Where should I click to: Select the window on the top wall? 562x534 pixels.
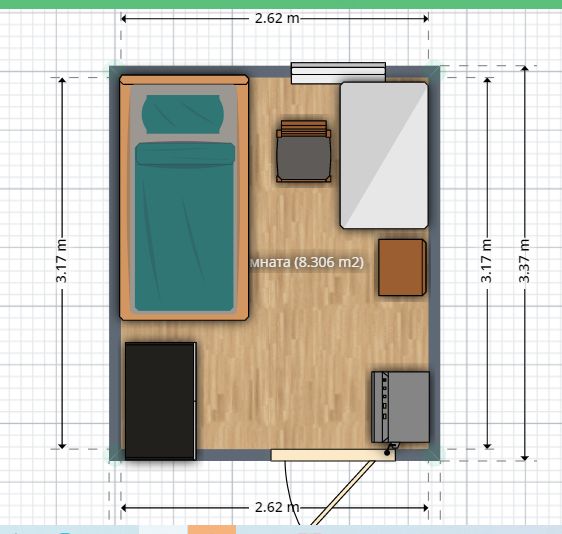(338, 73)
